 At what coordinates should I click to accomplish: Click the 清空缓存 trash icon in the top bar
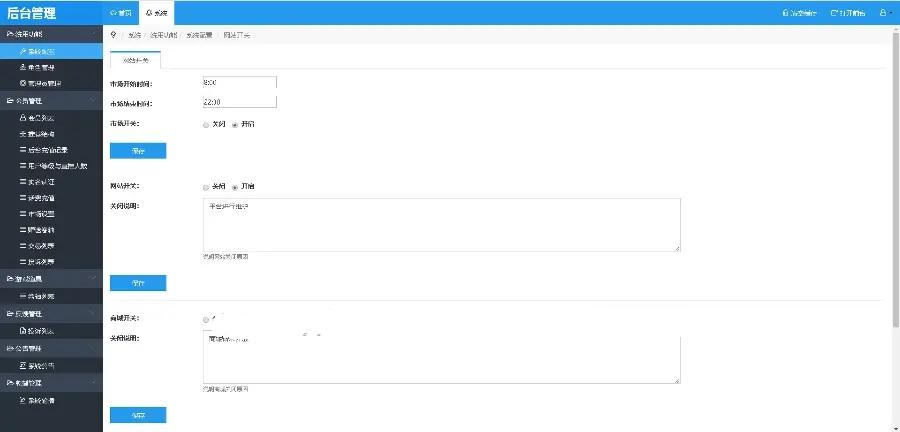coord(786,13)
